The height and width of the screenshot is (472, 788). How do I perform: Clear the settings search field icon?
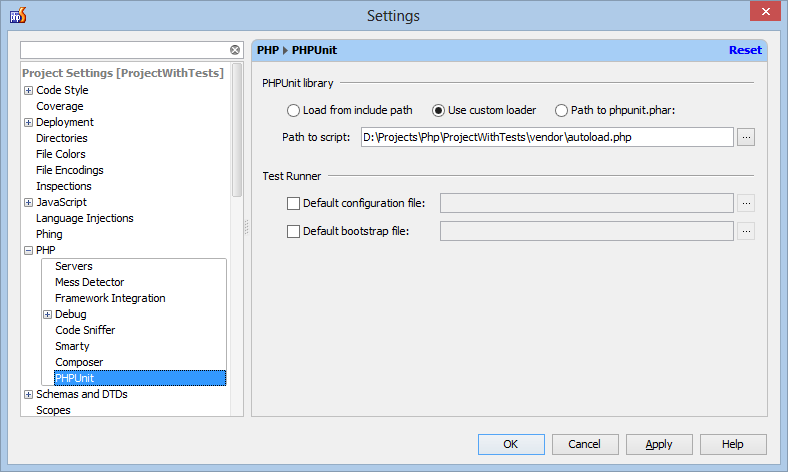coord(235,50)
